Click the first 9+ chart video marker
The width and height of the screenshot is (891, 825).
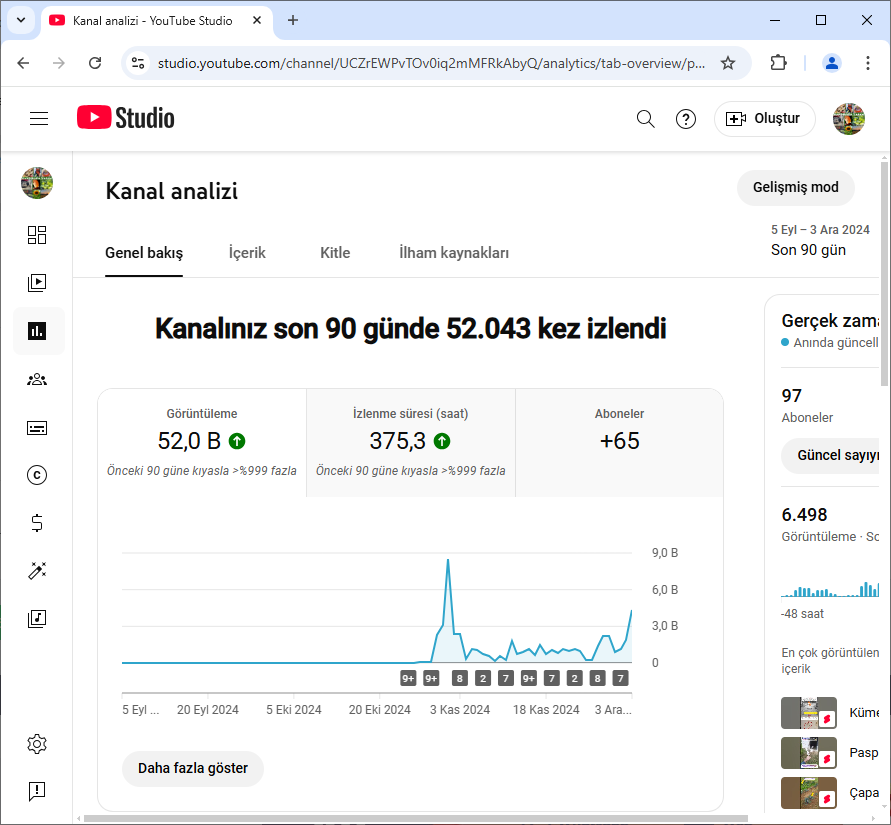[x=408, y=678]
